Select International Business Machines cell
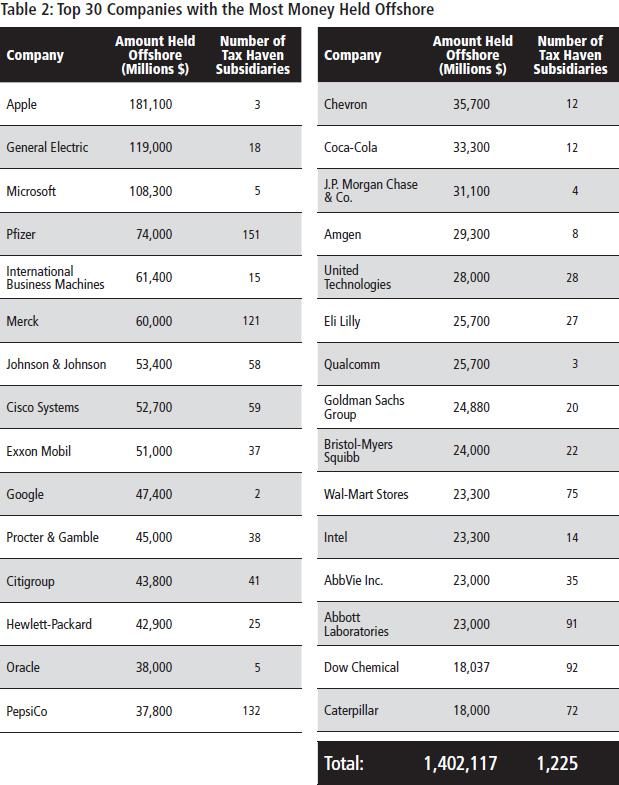Viewport: 619px width, 785px height. 54,277
